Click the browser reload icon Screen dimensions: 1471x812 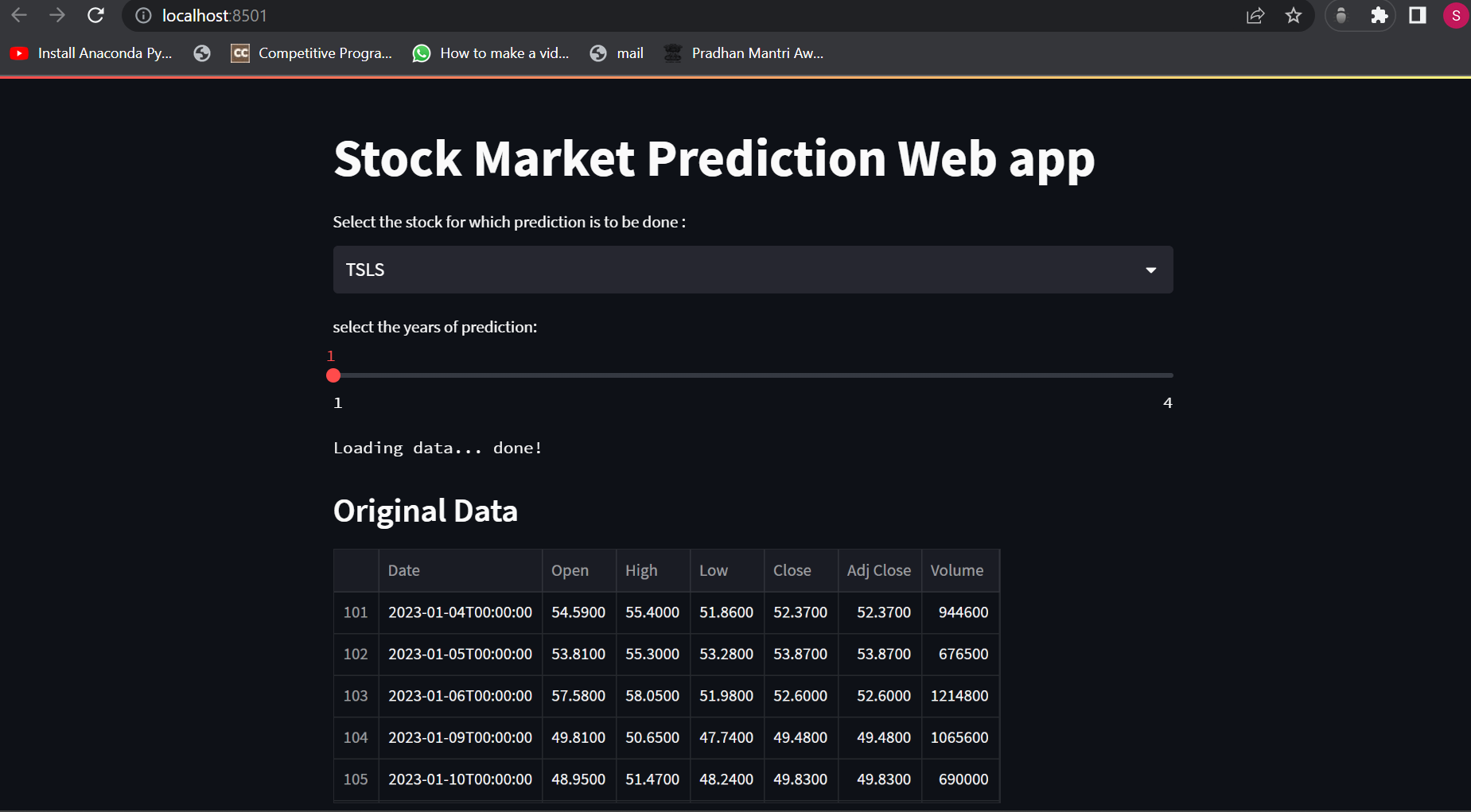[x=95, y=15]
